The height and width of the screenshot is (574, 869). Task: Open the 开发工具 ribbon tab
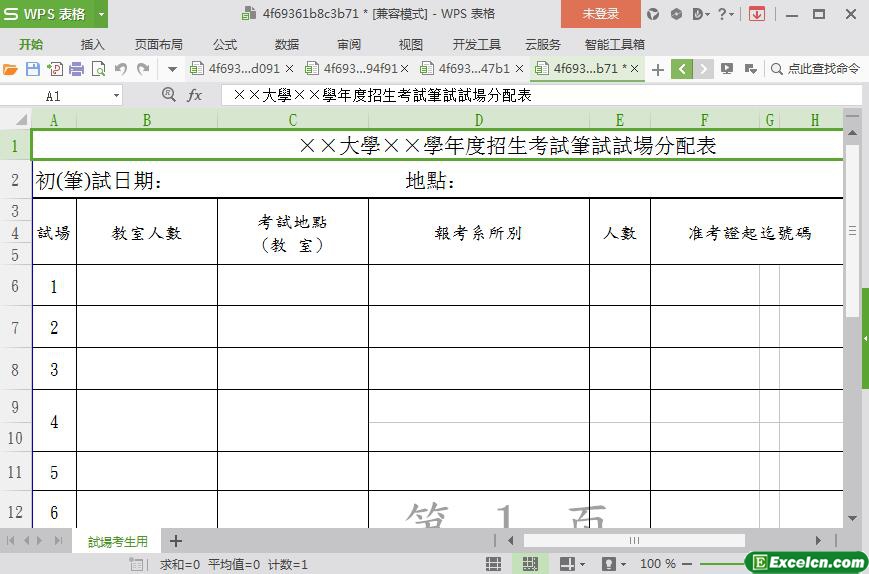(477, 44)
